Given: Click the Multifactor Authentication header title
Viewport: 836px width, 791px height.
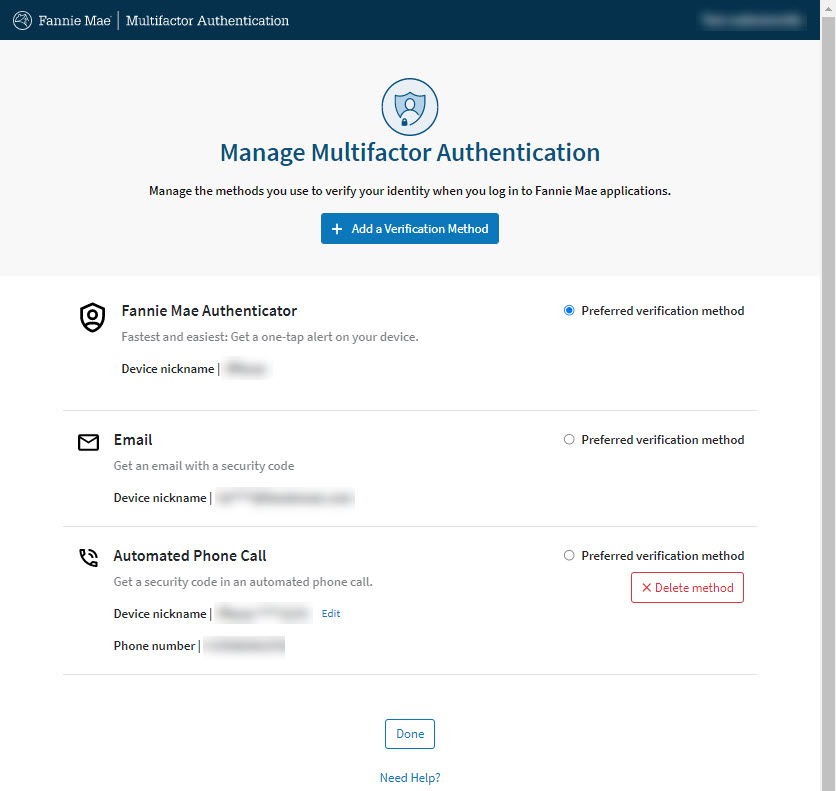Looking at the screenshot, I should [207, 20].
